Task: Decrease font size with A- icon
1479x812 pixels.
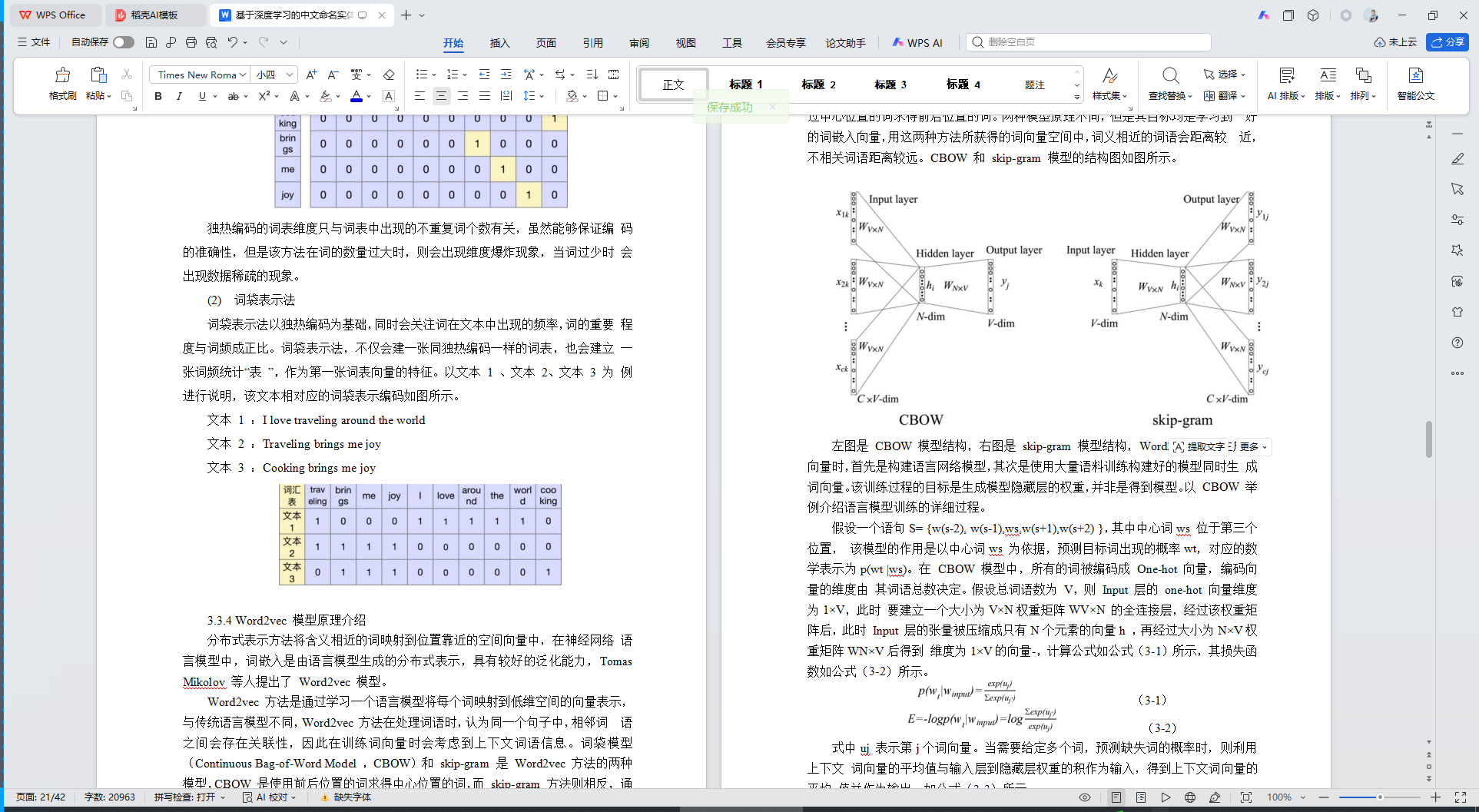Action: 333,75
